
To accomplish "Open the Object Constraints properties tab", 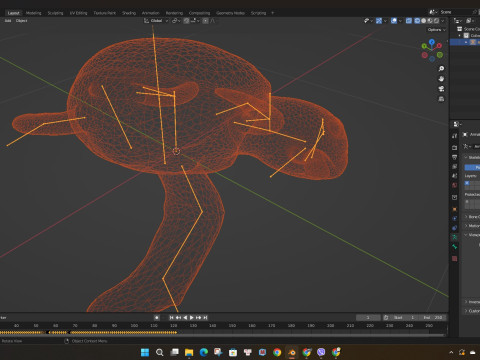I will 454,228.
